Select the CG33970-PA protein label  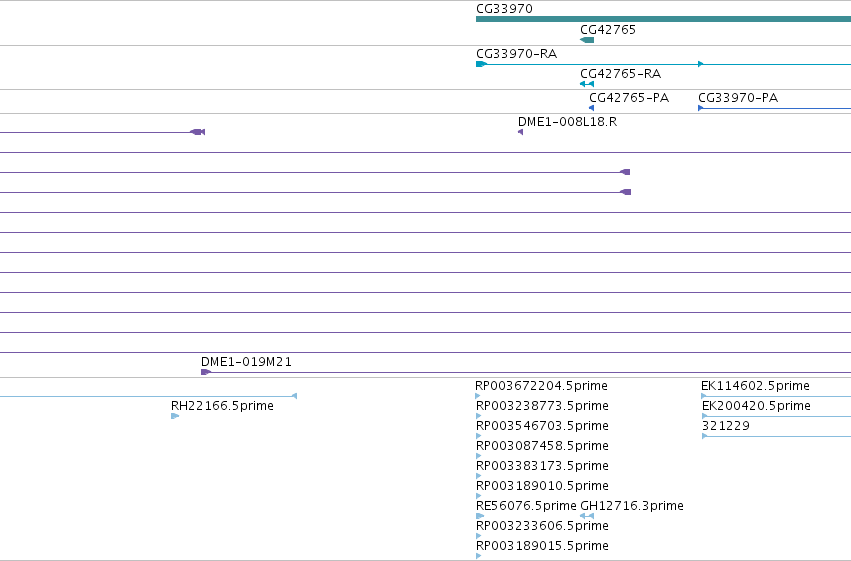coord(738,98)
